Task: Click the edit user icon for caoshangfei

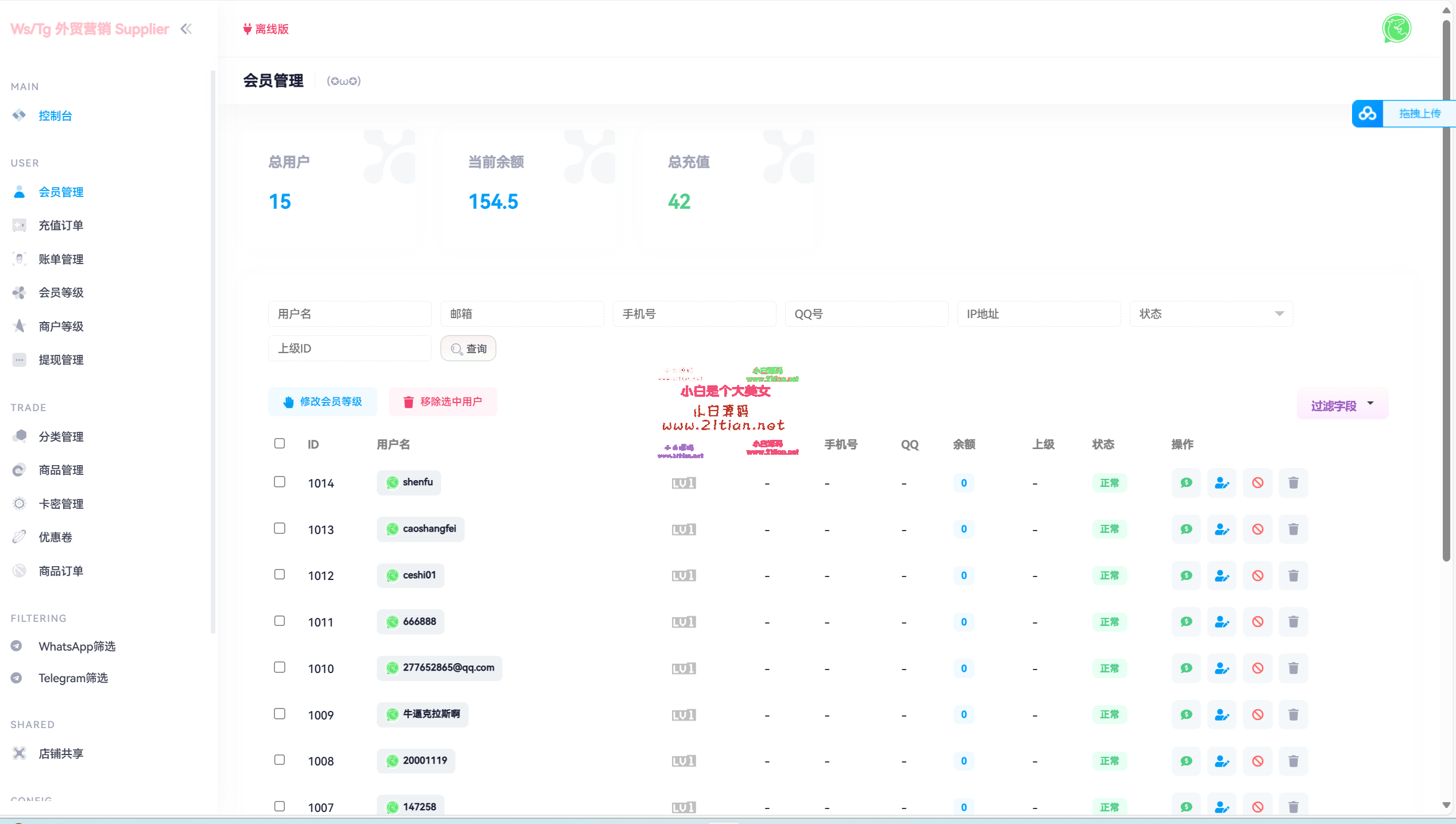Action: [1222, 529]
